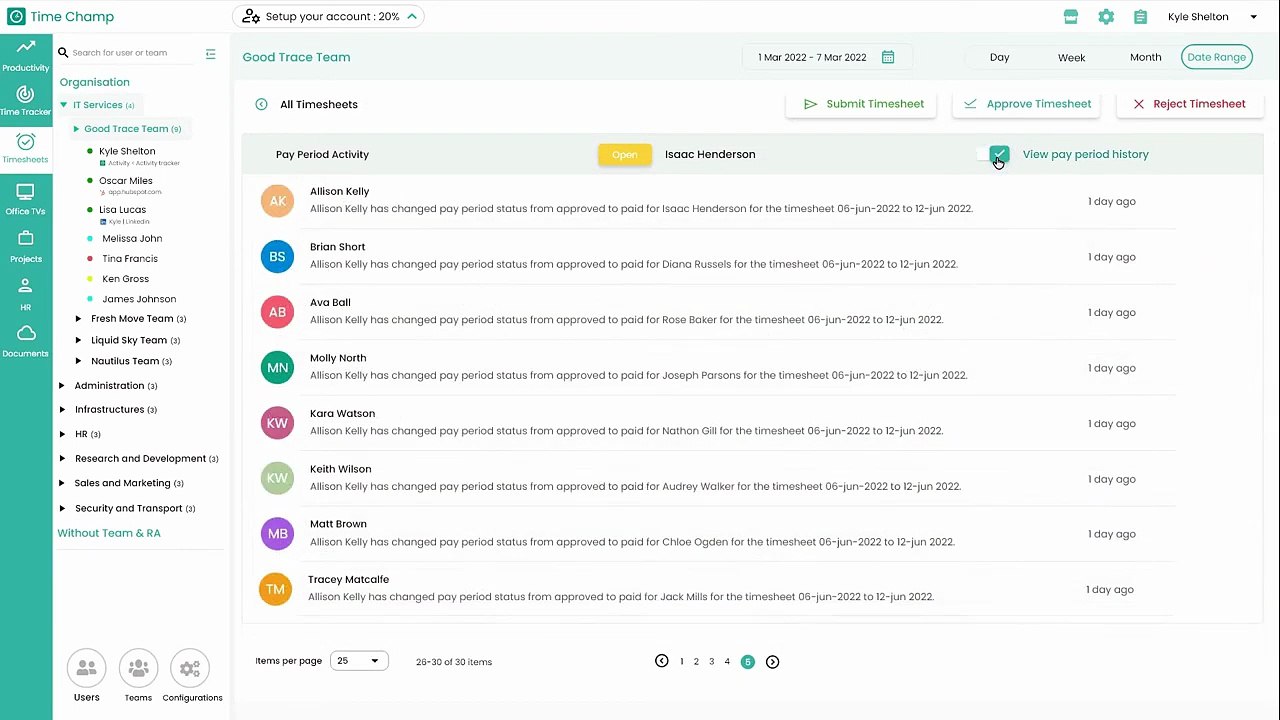1280x720 pixels.
Task: Open the date range calendar icon
Action: [x=888, y=57]
